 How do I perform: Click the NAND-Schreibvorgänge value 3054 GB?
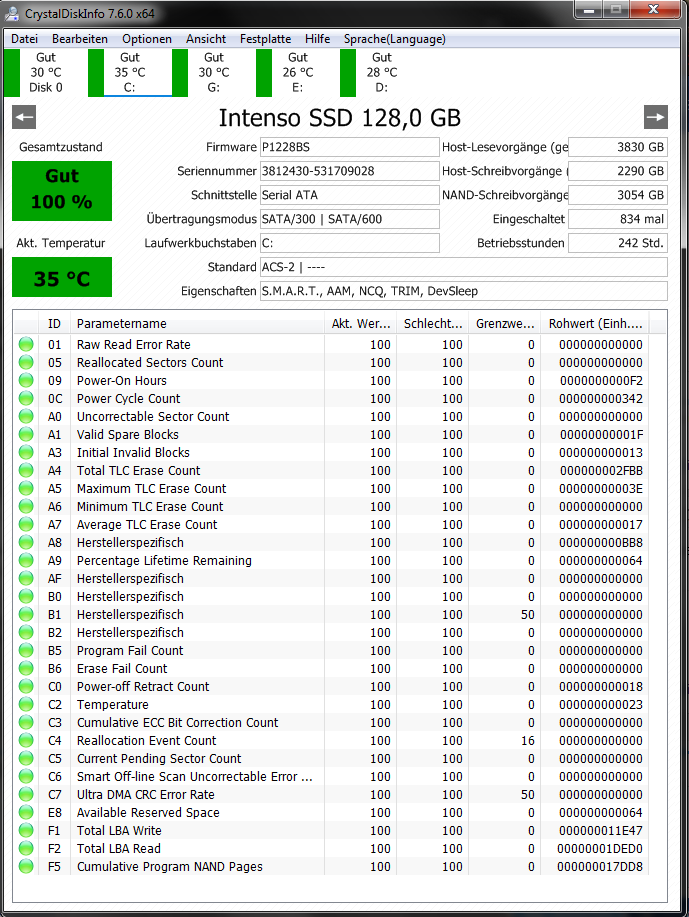tap(618, 195)
